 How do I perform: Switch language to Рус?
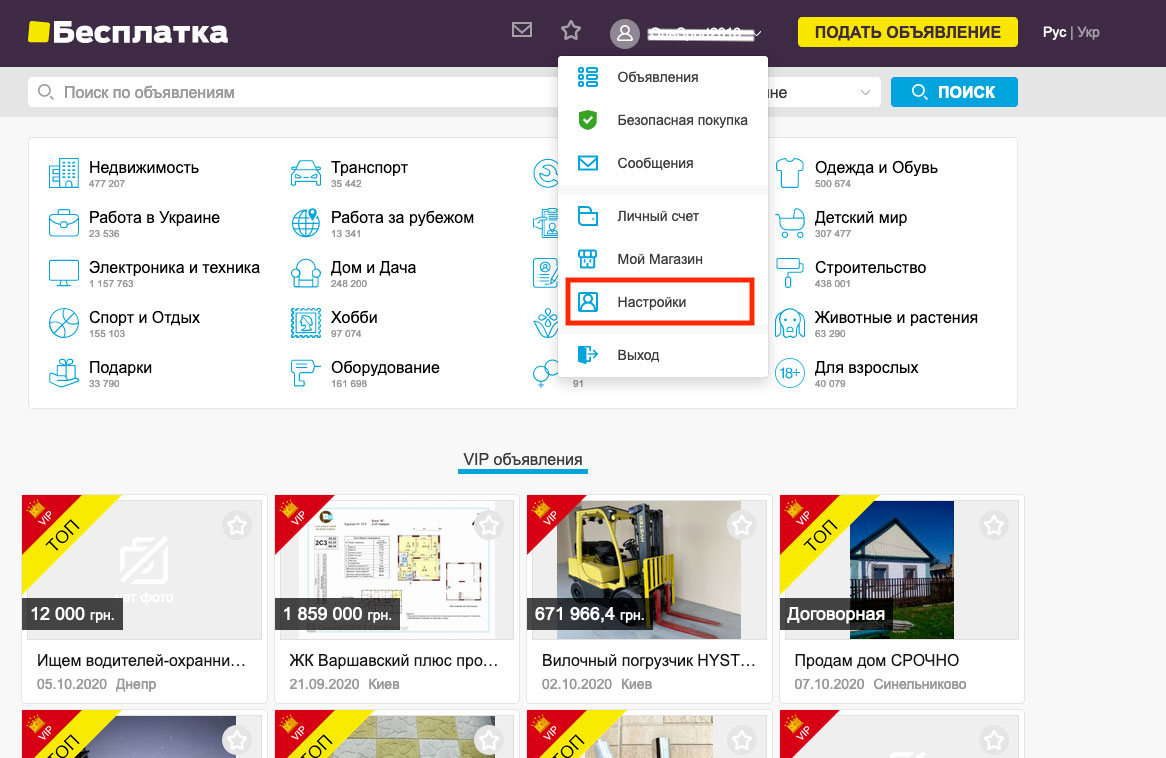pyautogui.click(x=1054, y=32)
